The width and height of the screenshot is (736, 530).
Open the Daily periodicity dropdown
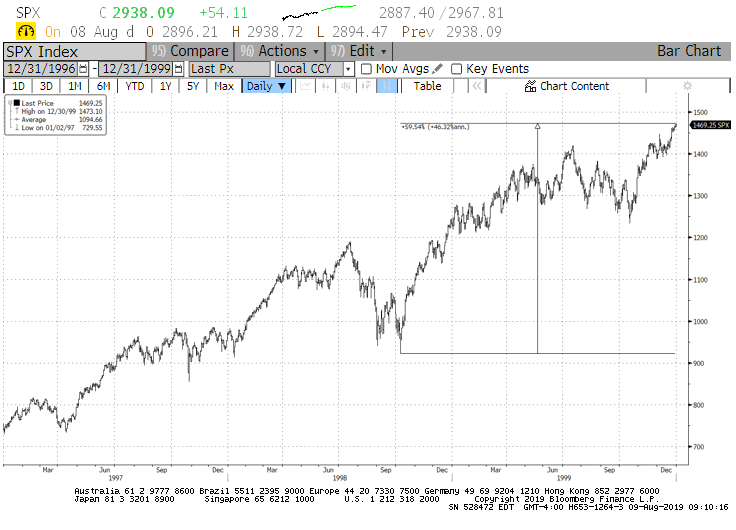pos(267,86)
